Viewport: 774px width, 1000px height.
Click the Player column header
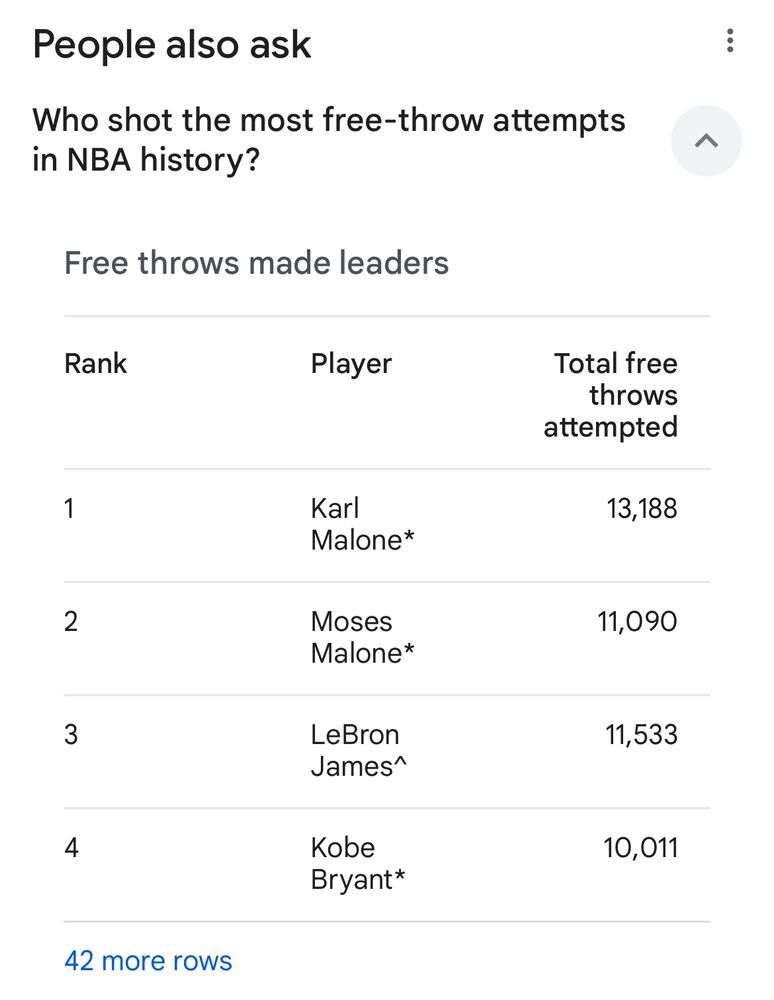(351, 364)
